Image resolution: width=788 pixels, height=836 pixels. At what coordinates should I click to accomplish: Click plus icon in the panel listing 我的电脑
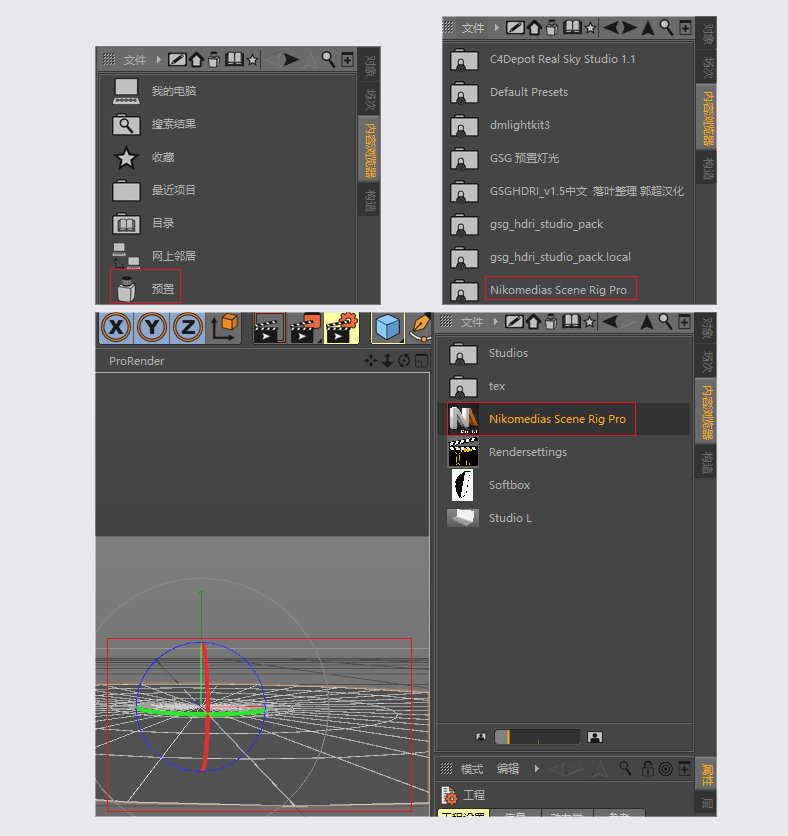point(347,60)
